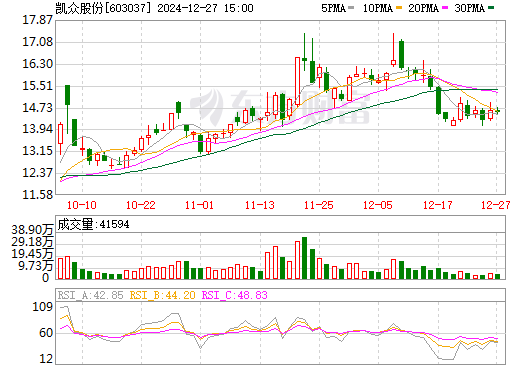Click the 12 RSI axis label
Viewport: 520px width, 365px height.
pos(46,359)
